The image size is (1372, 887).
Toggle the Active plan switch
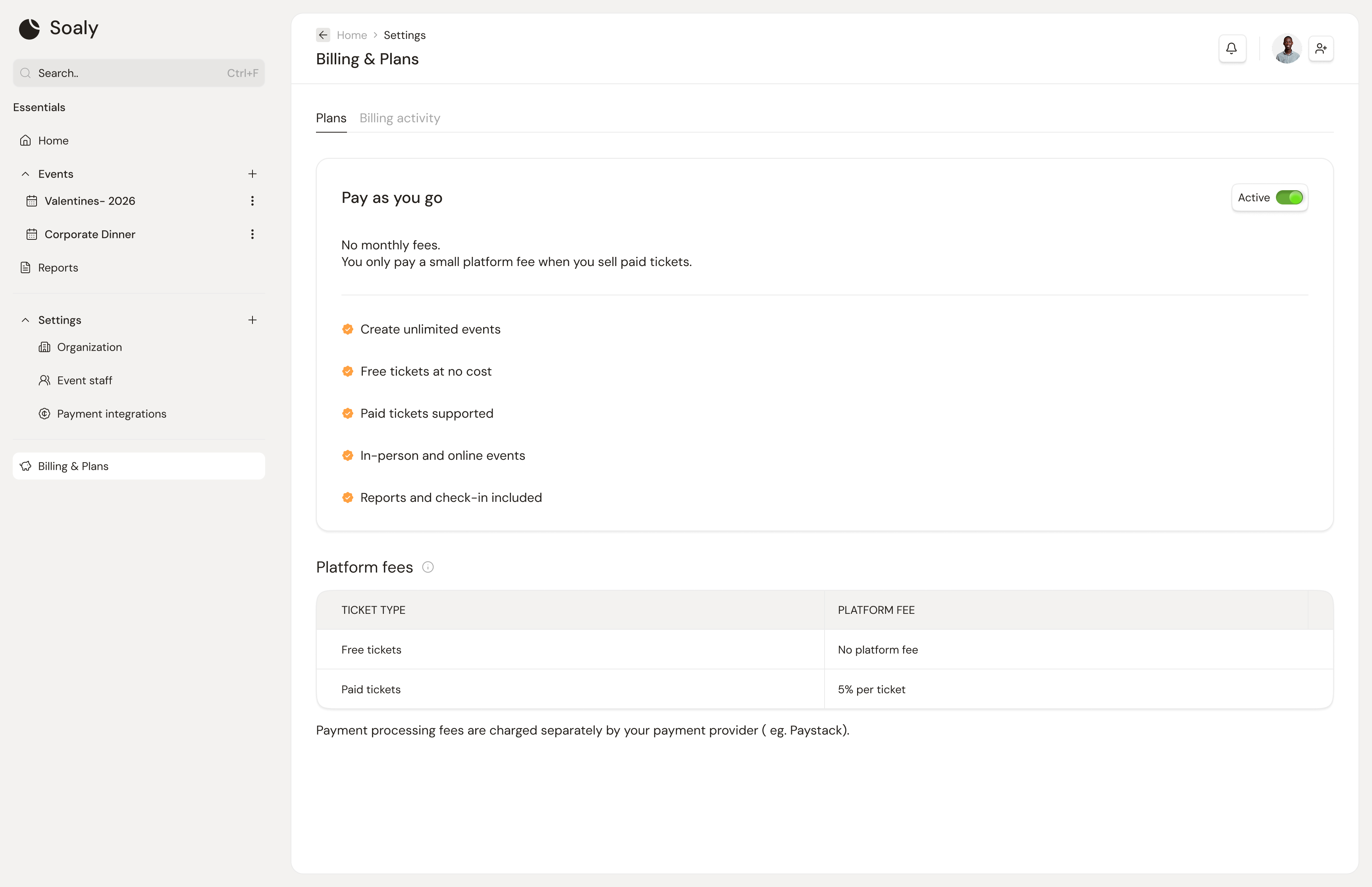coord(1289,198)
